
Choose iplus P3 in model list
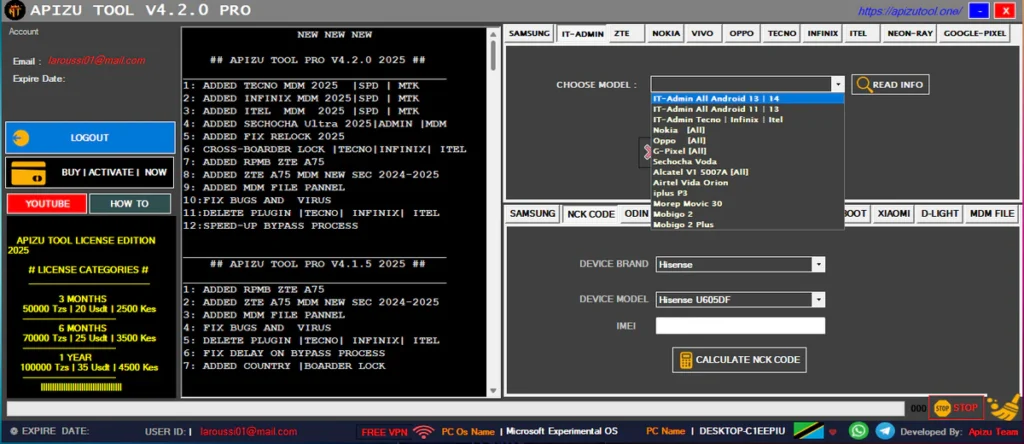747,193
